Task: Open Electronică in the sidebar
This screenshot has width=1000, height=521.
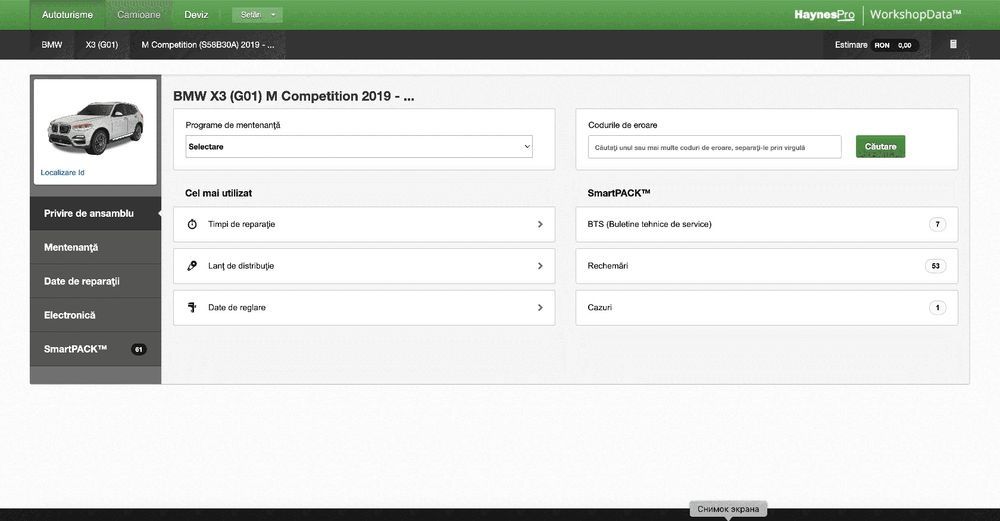Action: (x=95, y=315)
